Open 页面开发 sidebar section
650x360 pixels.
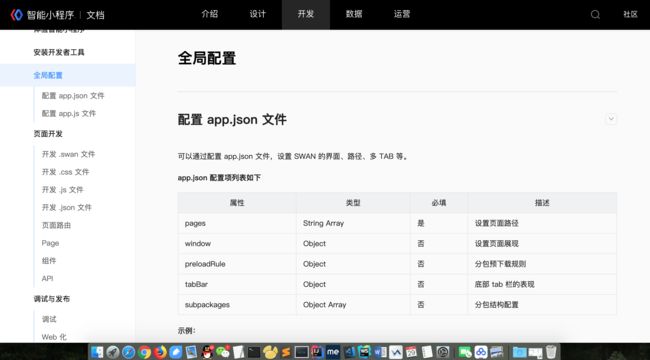(48, 134)
